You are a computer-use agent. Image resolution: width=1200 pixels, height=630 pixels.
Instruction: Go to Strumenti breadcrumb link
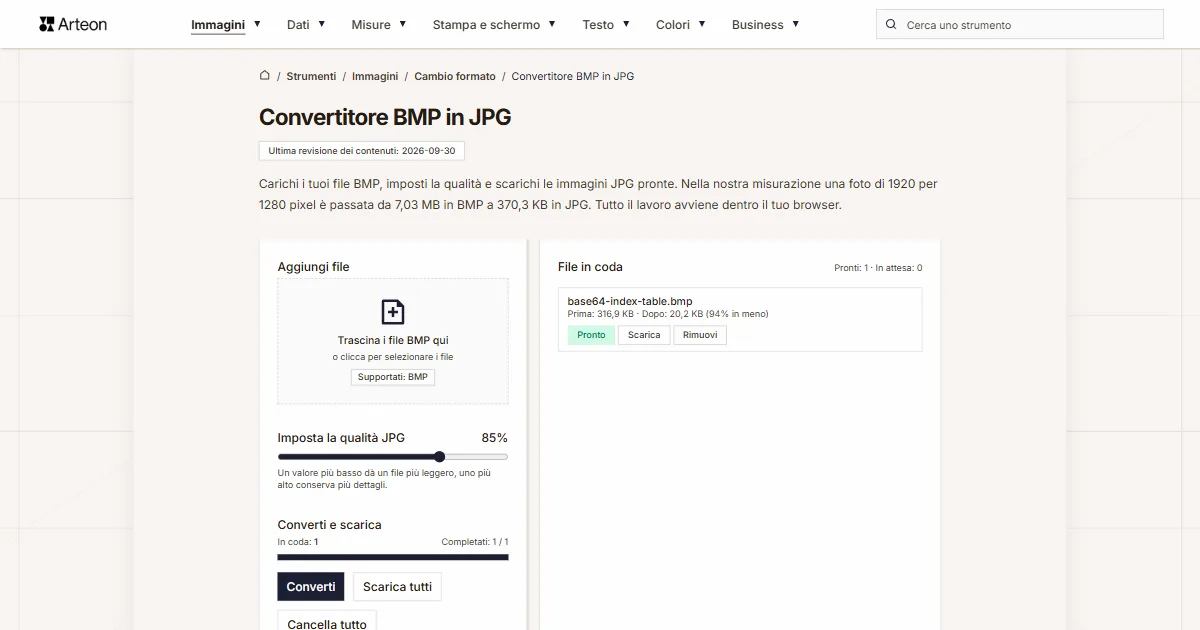[311, 76]
